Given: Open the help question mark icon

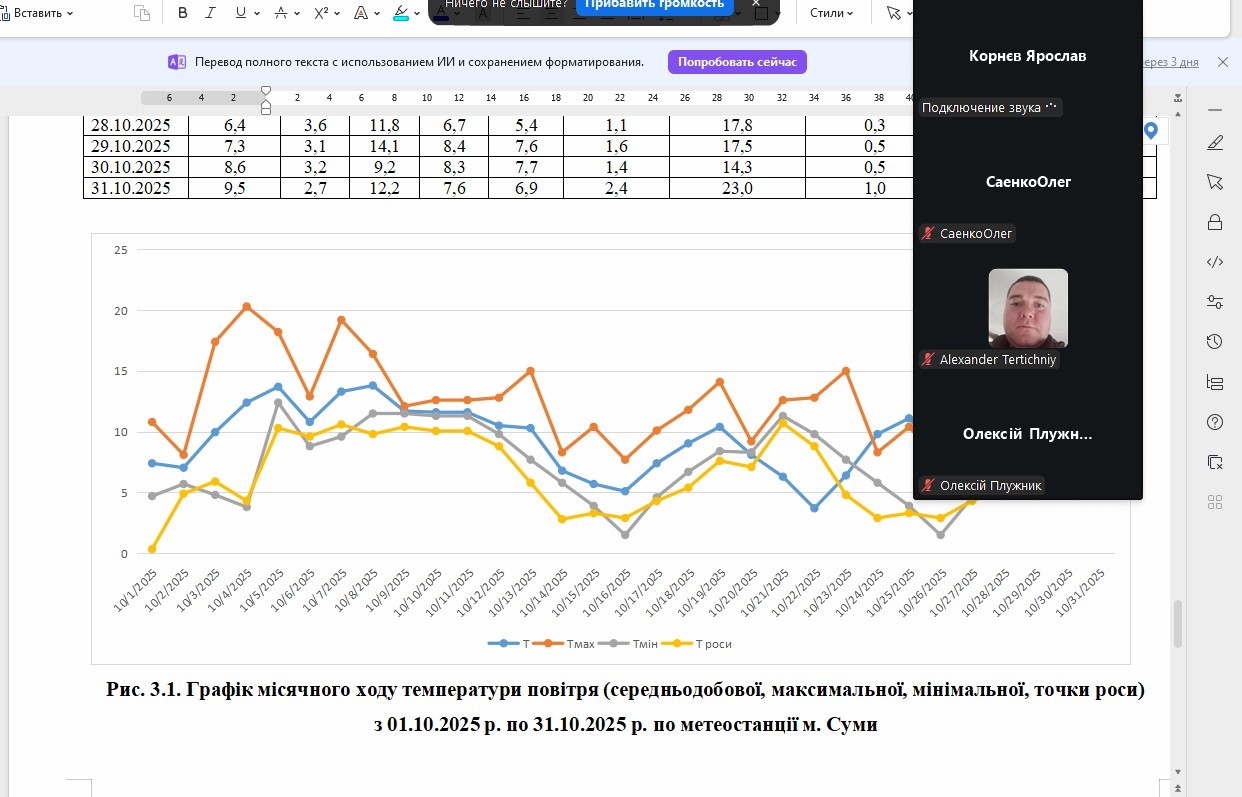Looking at the screenshot, I should click(1215, 422).
